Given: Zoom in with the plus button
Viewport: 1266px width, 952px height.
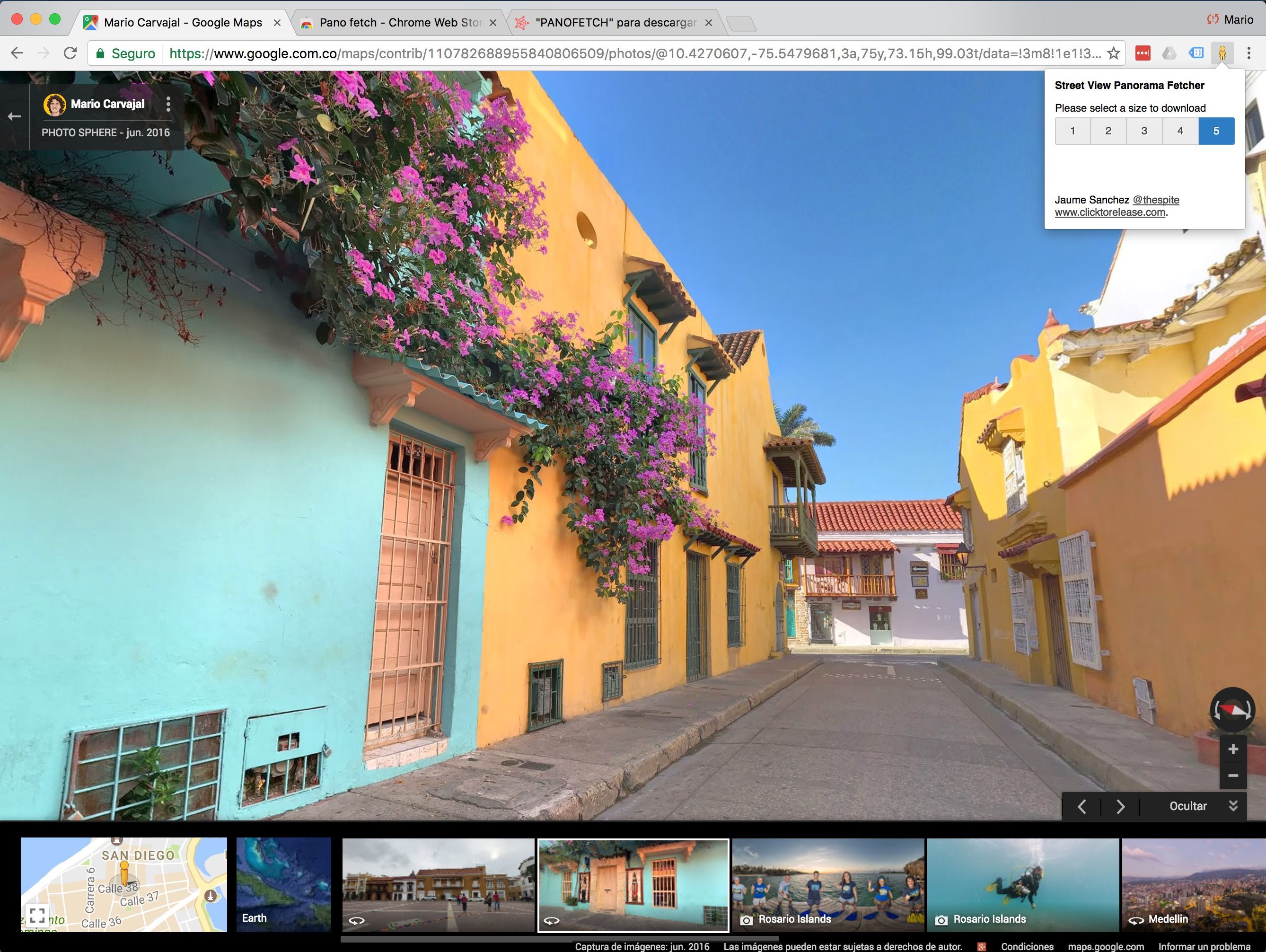Looking at the screenshot, I should [x=1233, y=749].
